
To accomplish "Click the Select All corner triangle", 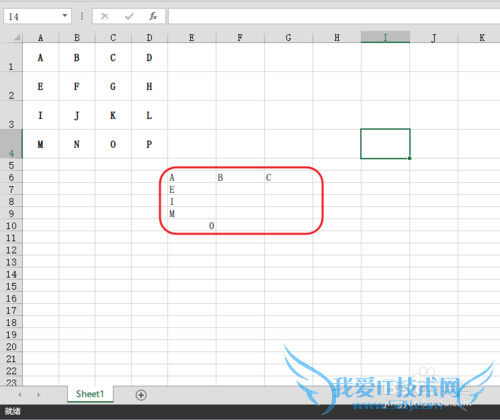I will pyautogui.click(x=17, y=37).
